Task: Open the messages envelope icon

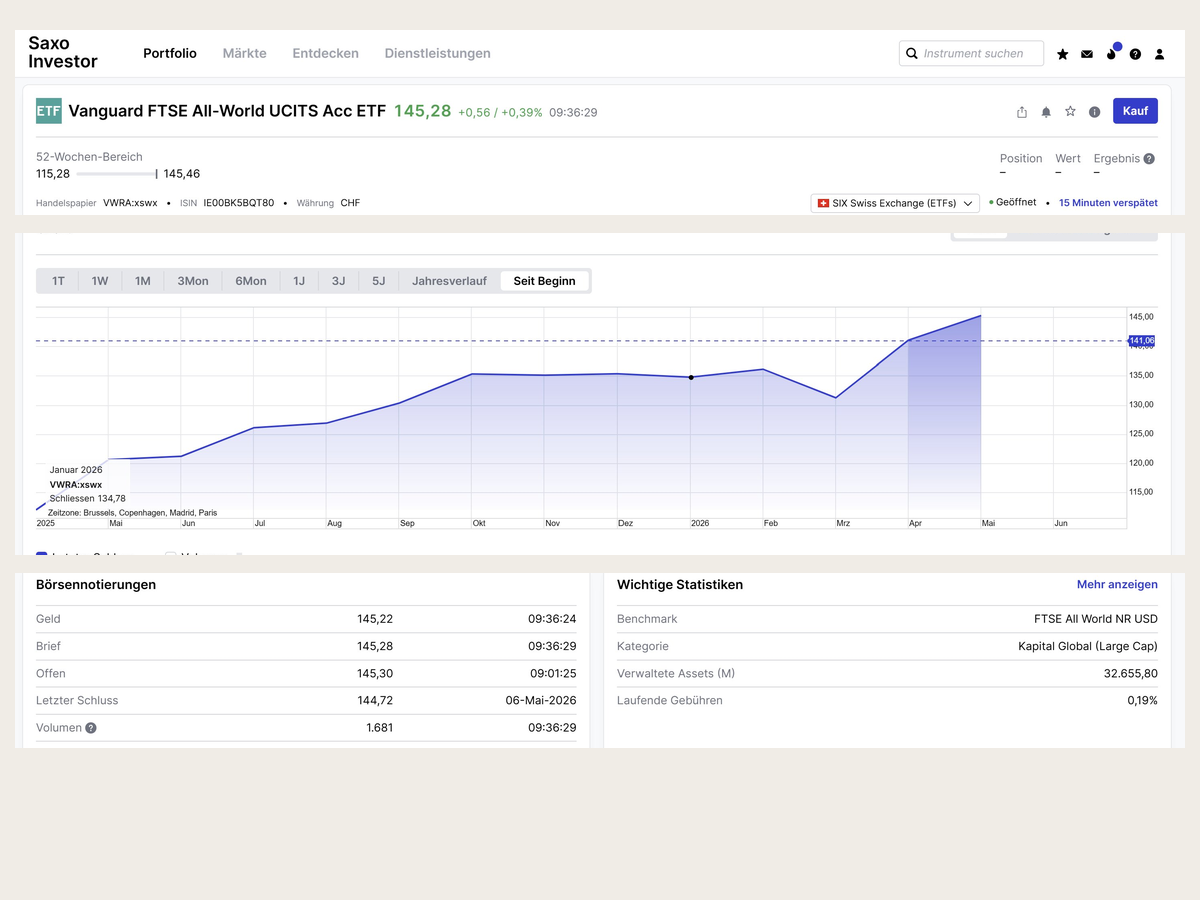Action: pos(1087,54)
